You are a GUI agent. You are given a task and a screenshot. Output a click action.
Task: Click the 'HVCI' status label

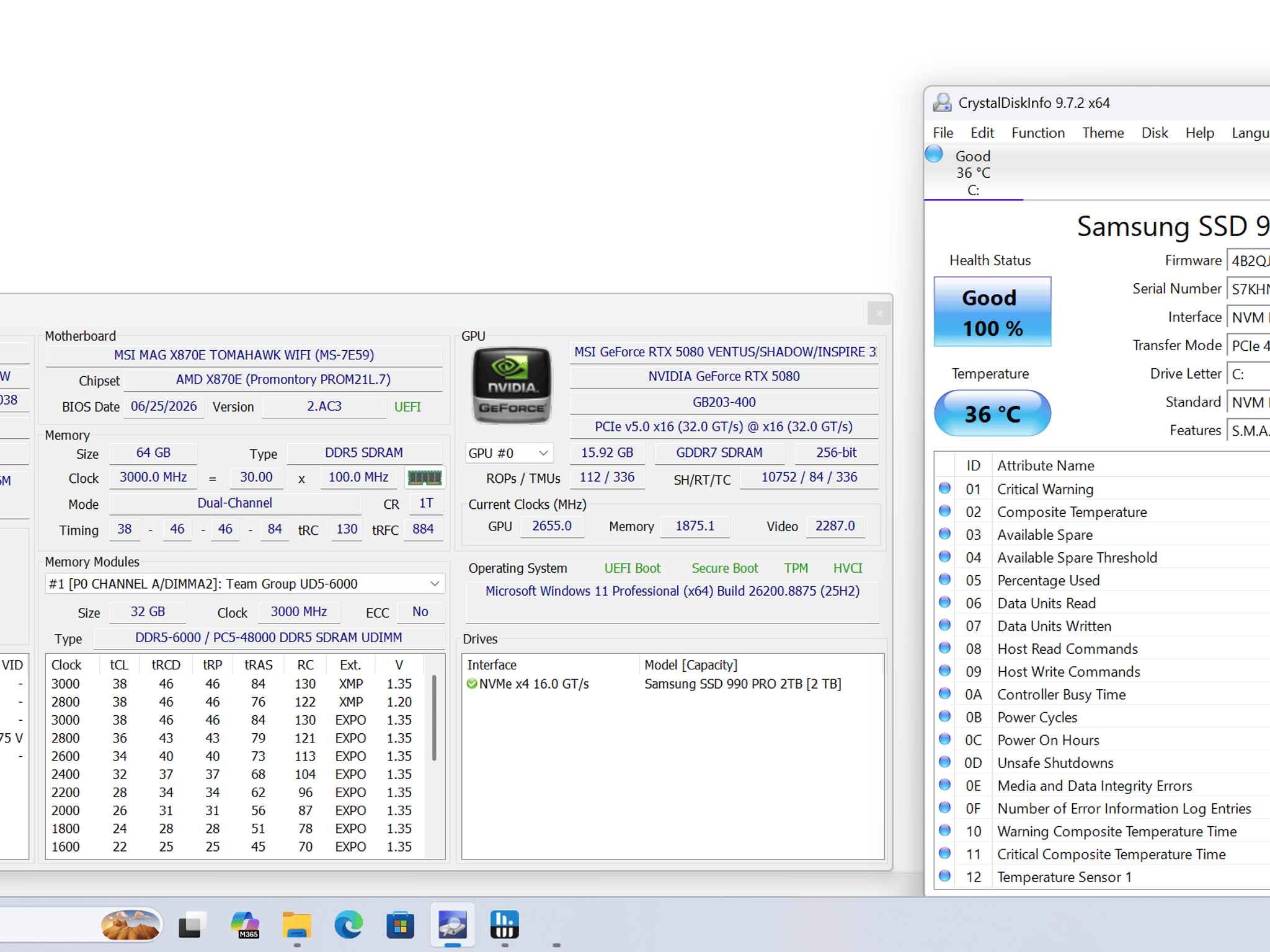tap(848, 568)
